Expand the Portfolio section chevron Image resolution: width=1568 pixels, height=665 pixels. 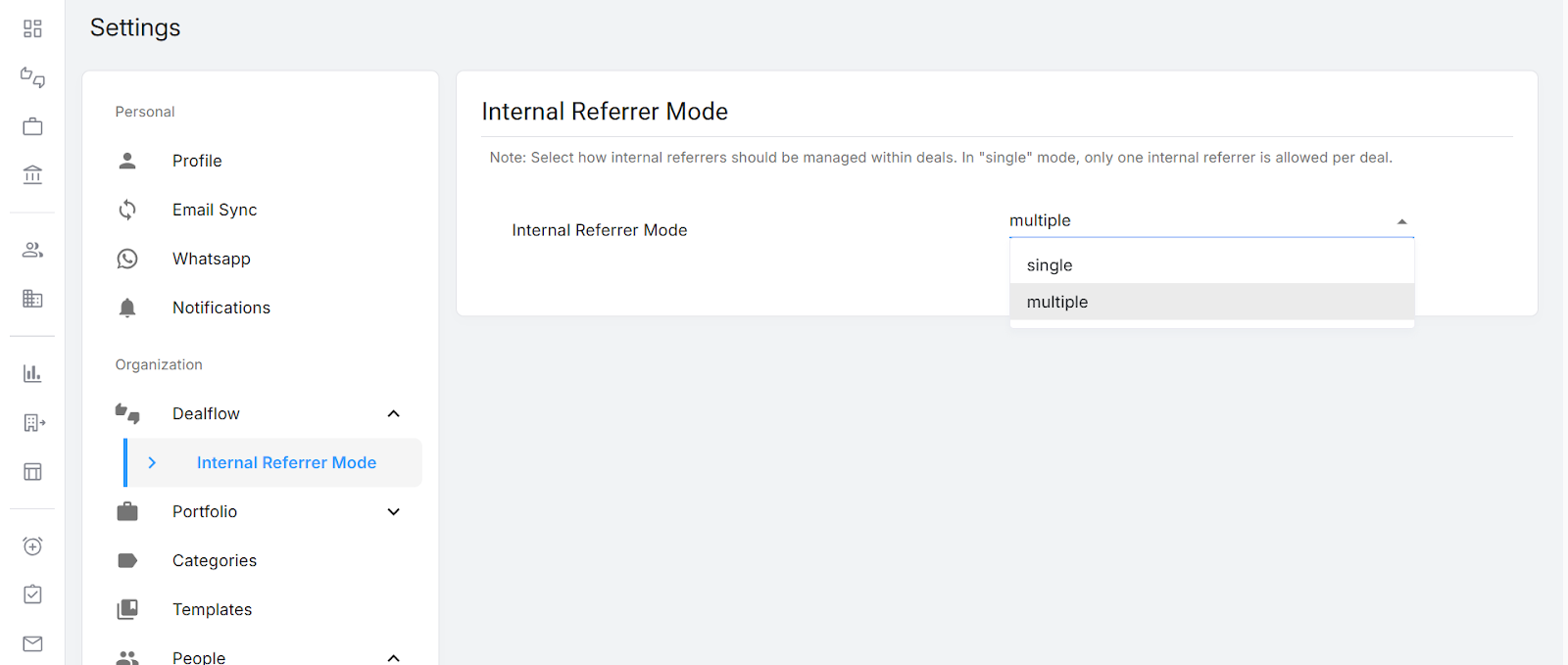394,511
